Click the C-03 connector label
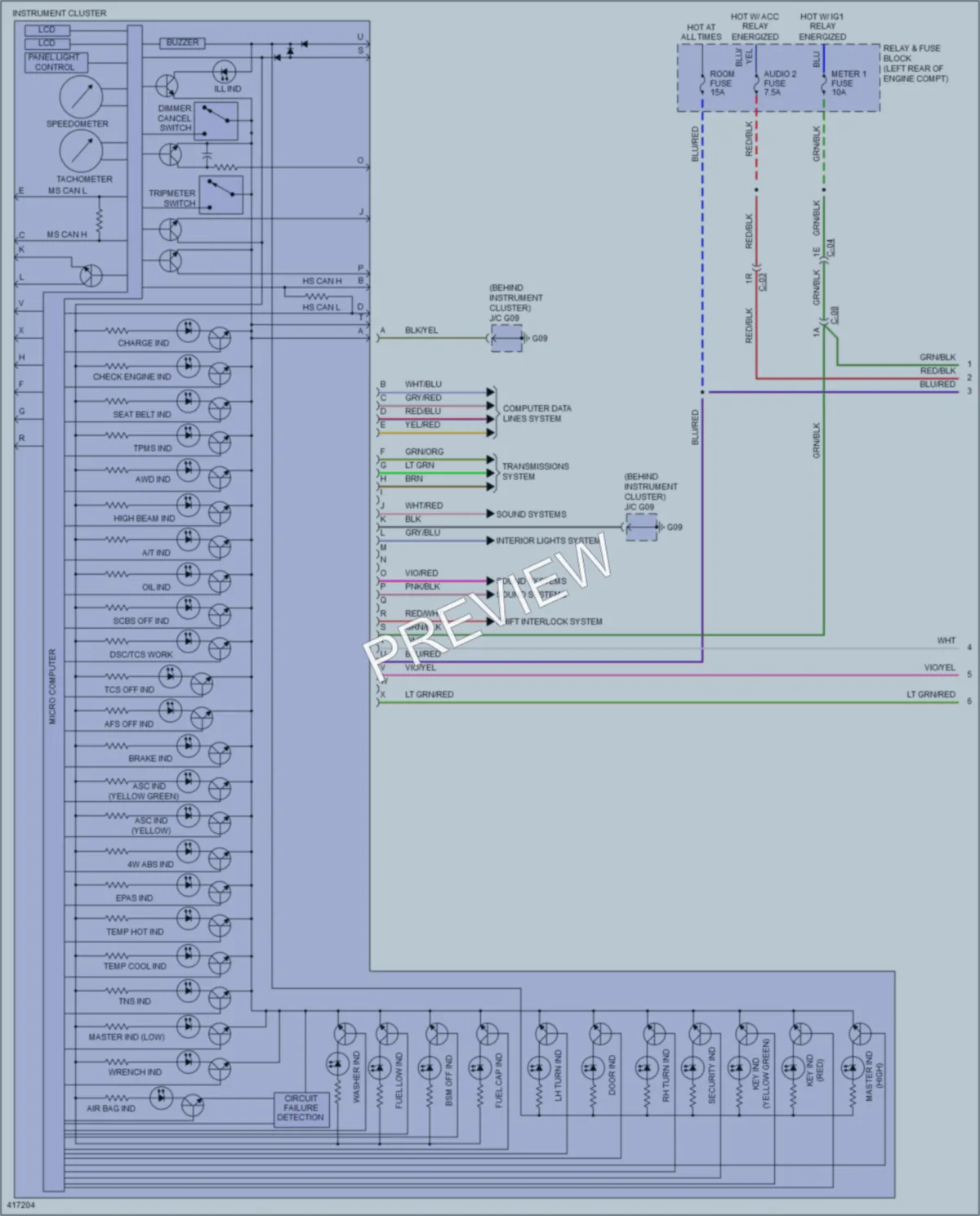This screenshot has width=980, height=1216. point(763,282)
